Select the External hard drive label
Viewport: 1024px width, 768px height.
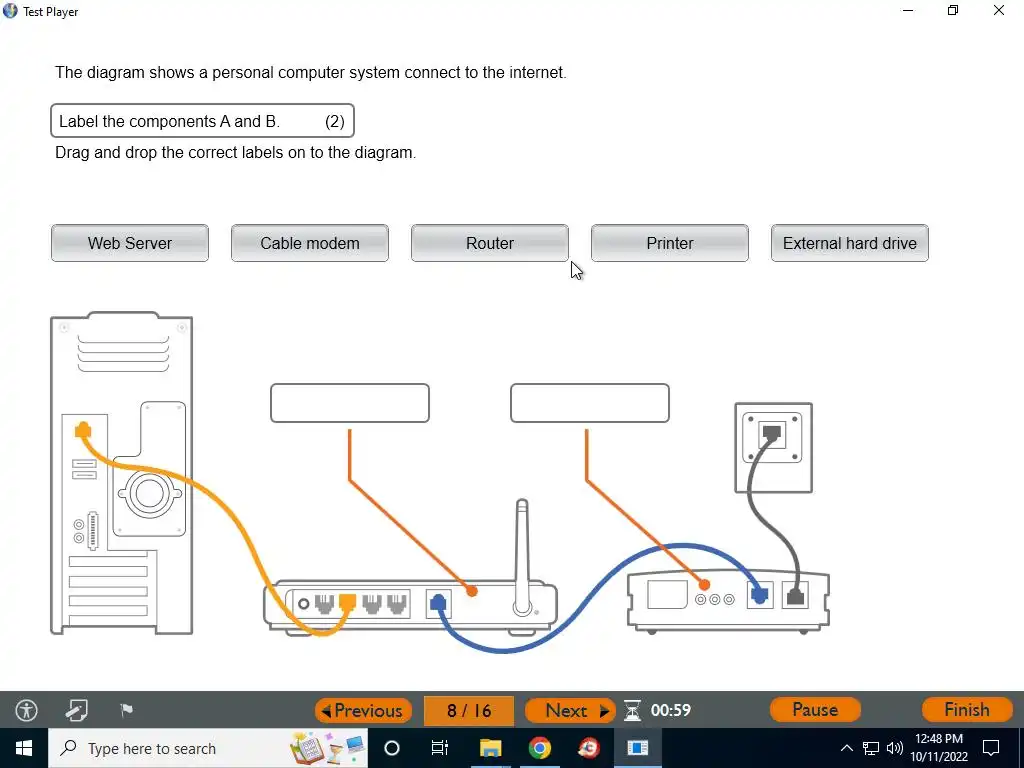pyautogui.click(x=850, y=243)
